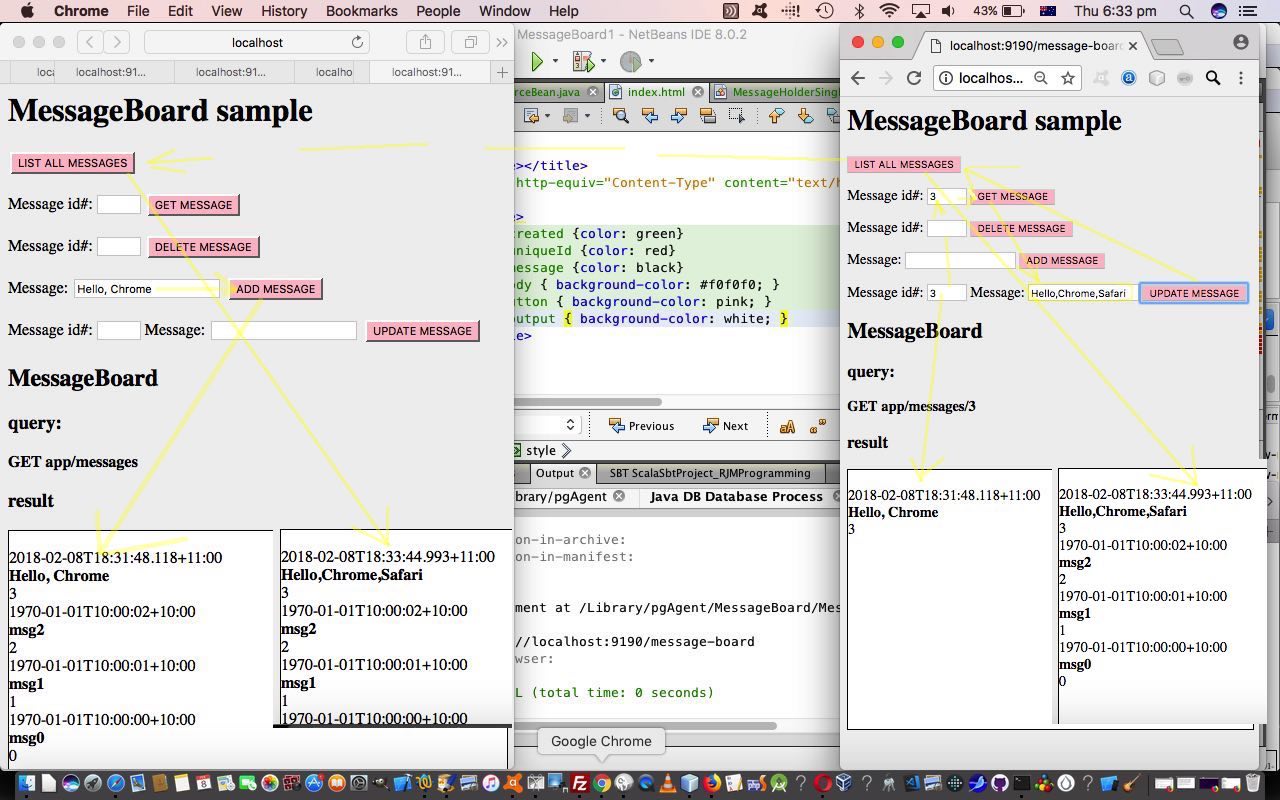This screenshot has height=800, width=1280.
Task: Reload the page in Safari address bar
Action: 357,42
